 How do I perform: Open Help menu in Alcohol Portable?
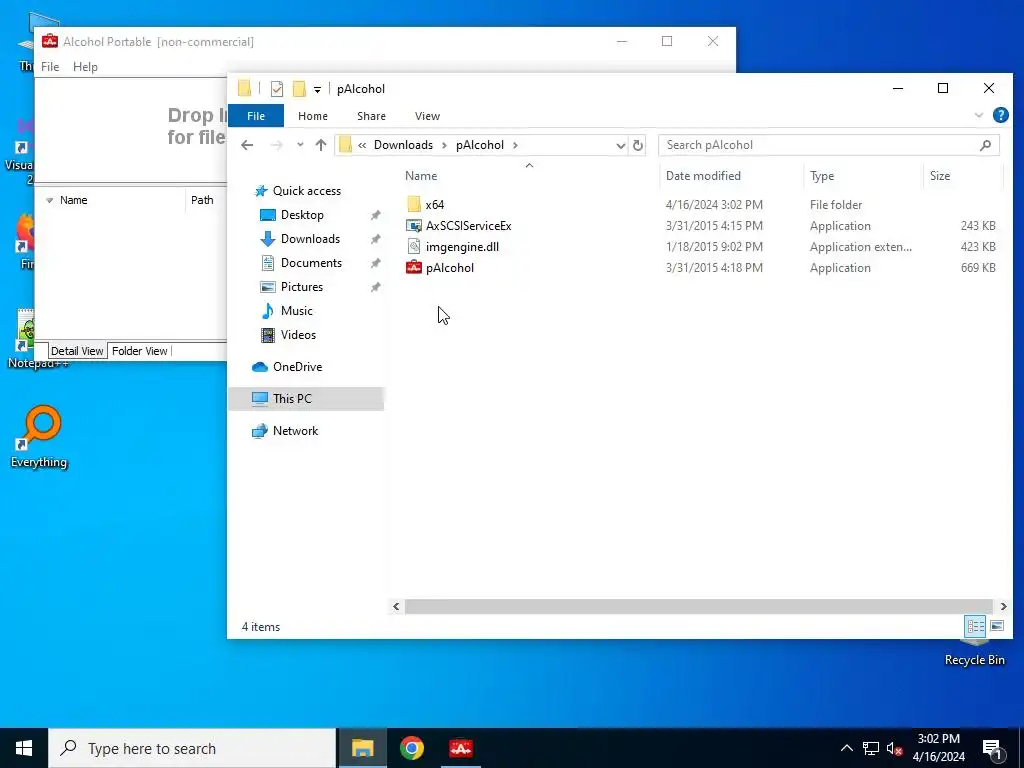[x=85, y=67]
